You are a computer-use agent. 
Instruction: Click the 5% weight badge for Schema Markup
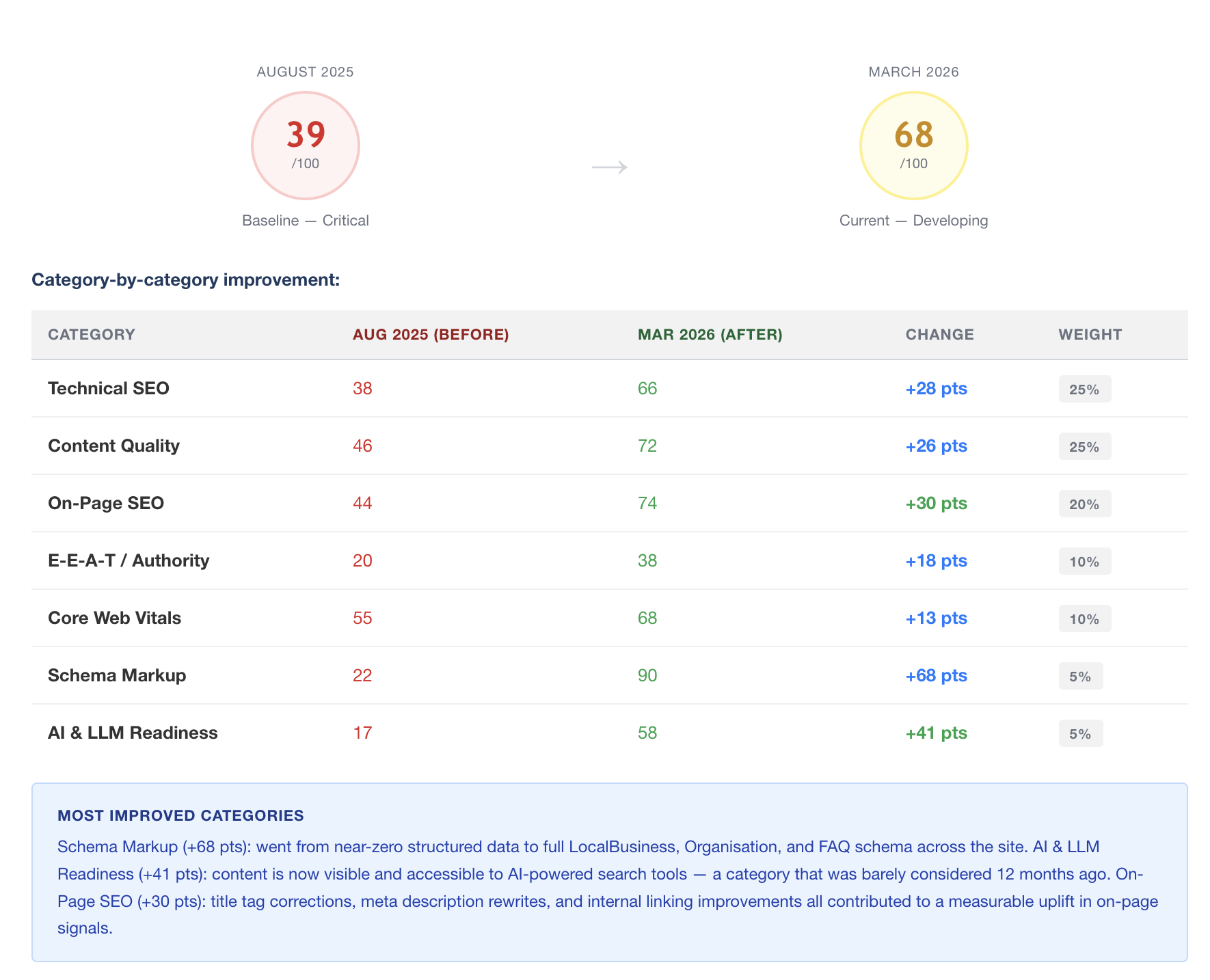(x=1080, y=676)
